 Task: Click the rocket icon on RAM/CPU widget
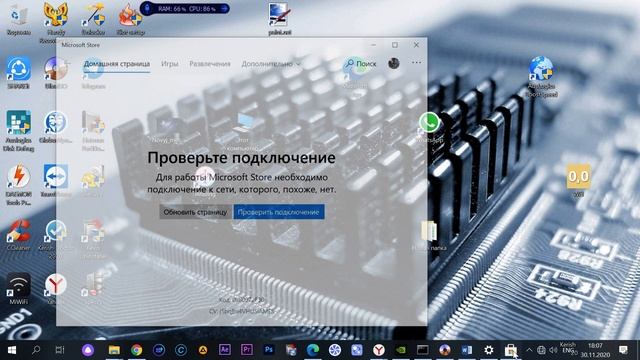[147, 8]
